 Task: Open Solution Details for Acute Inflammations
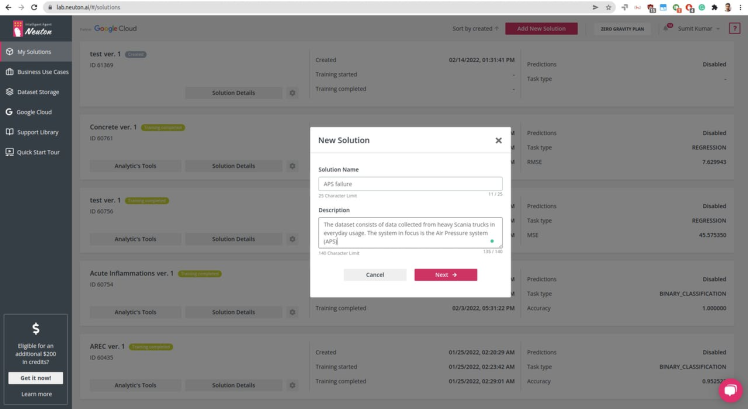click(234, 312)
